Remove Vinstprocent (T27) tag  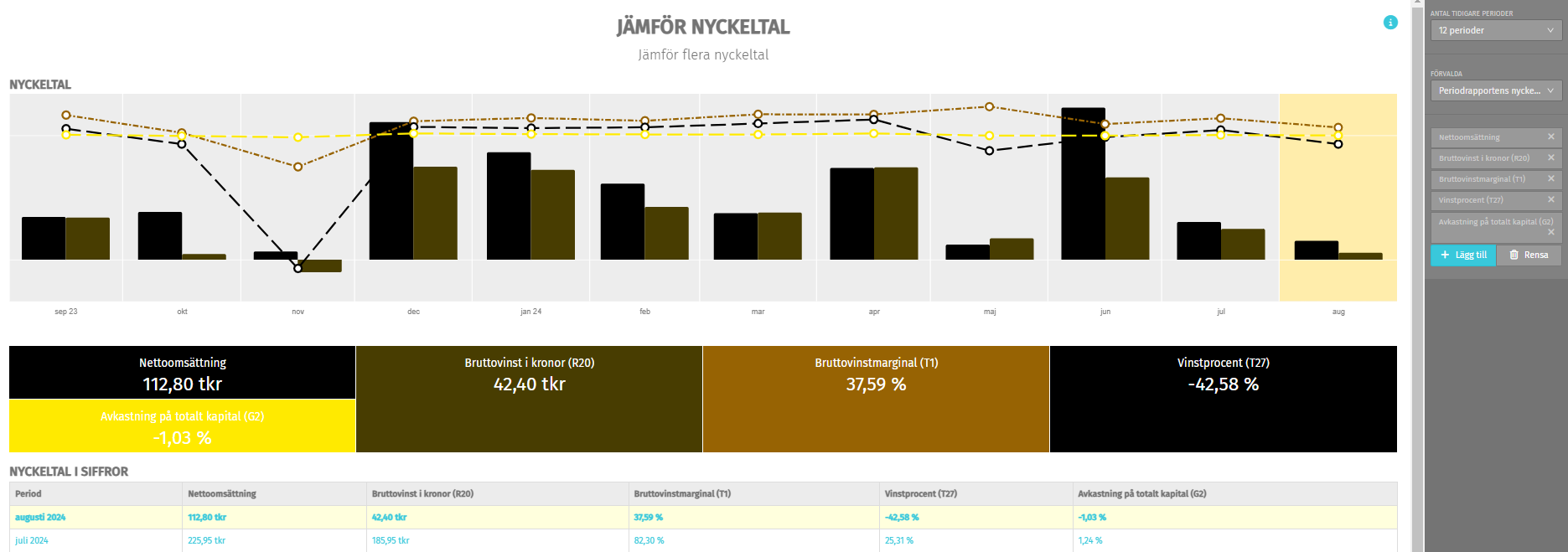click(1550, 199)
